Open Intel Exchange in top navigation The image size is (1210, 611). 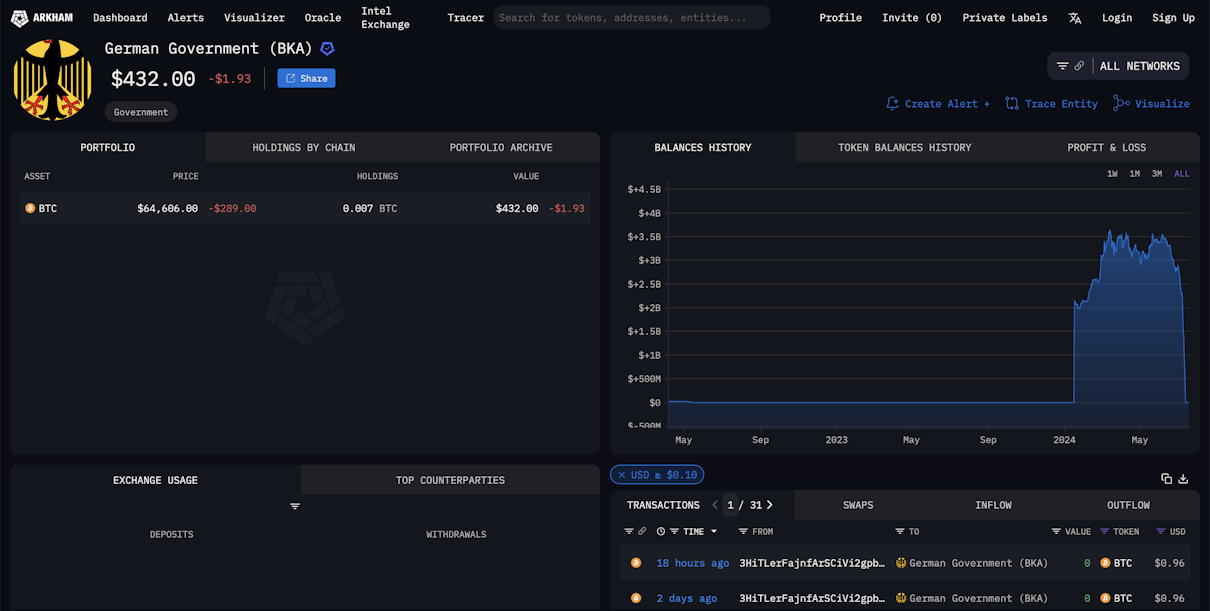(x=386, y=18)
